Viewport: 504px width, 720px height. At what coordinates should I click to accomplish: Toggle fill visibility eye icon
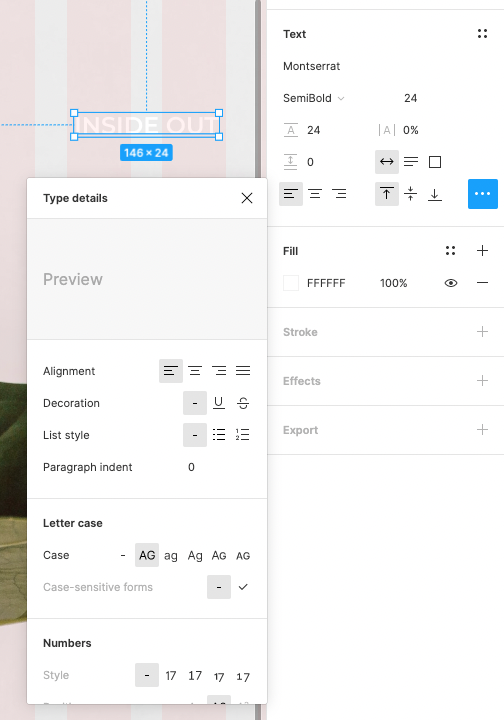451,283
